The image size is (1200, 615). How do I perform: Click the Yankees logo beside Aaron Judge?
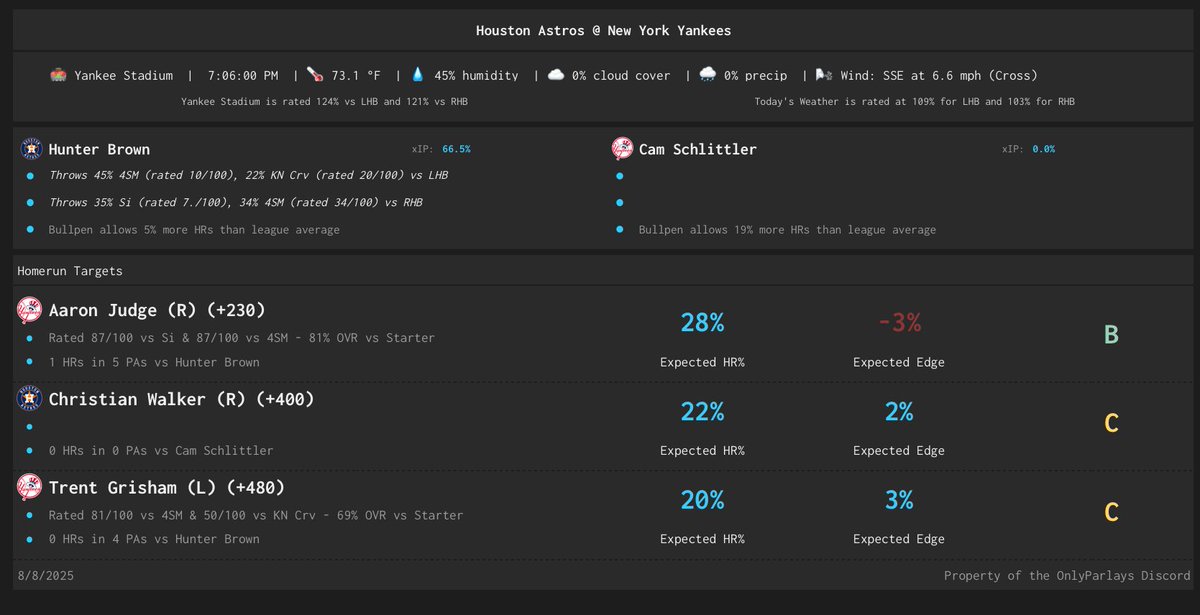pyautogui.click(x=30, y=310)
